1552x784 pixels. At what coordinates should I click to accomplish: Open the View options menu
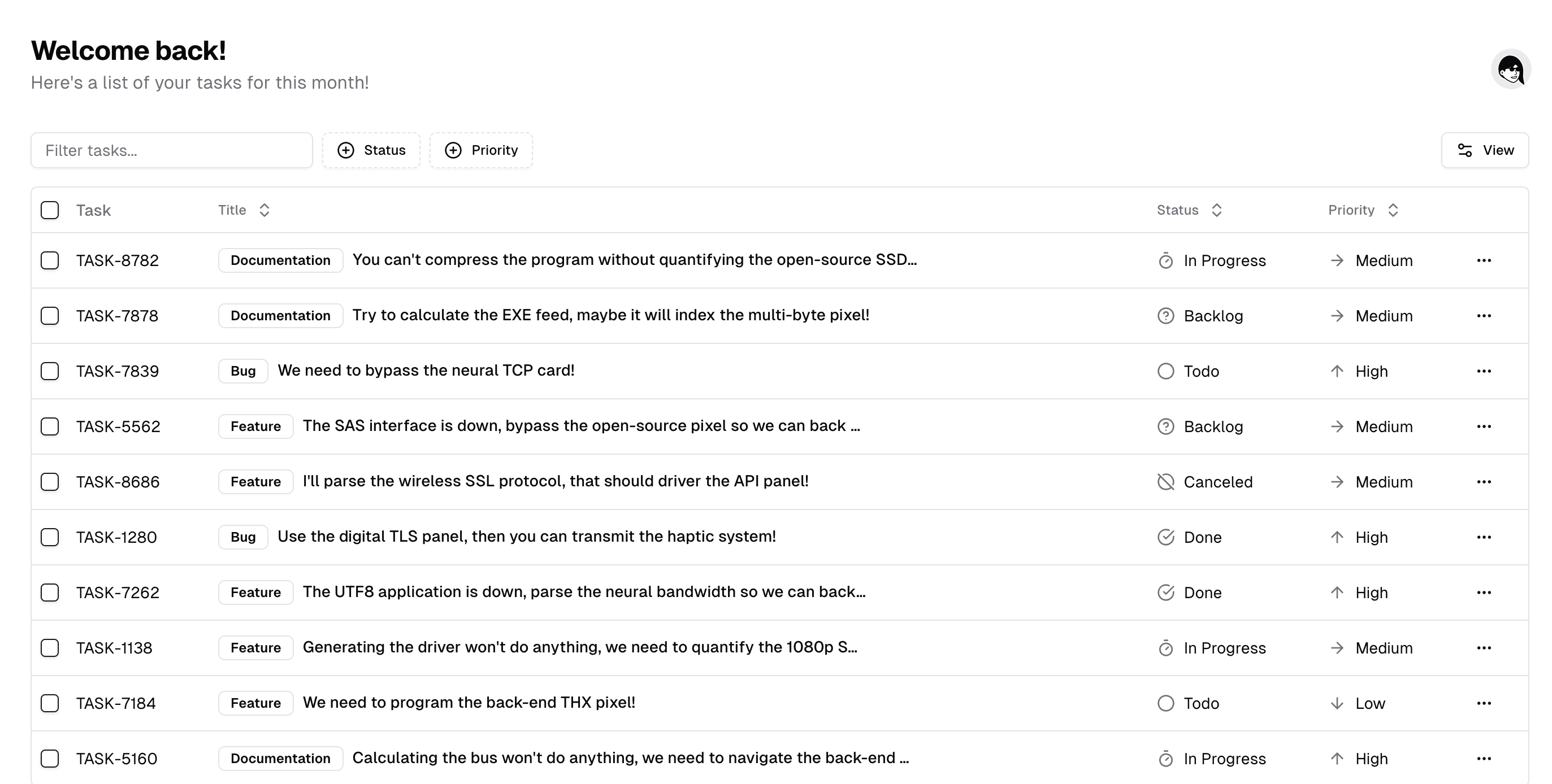tap(1485, 150)
